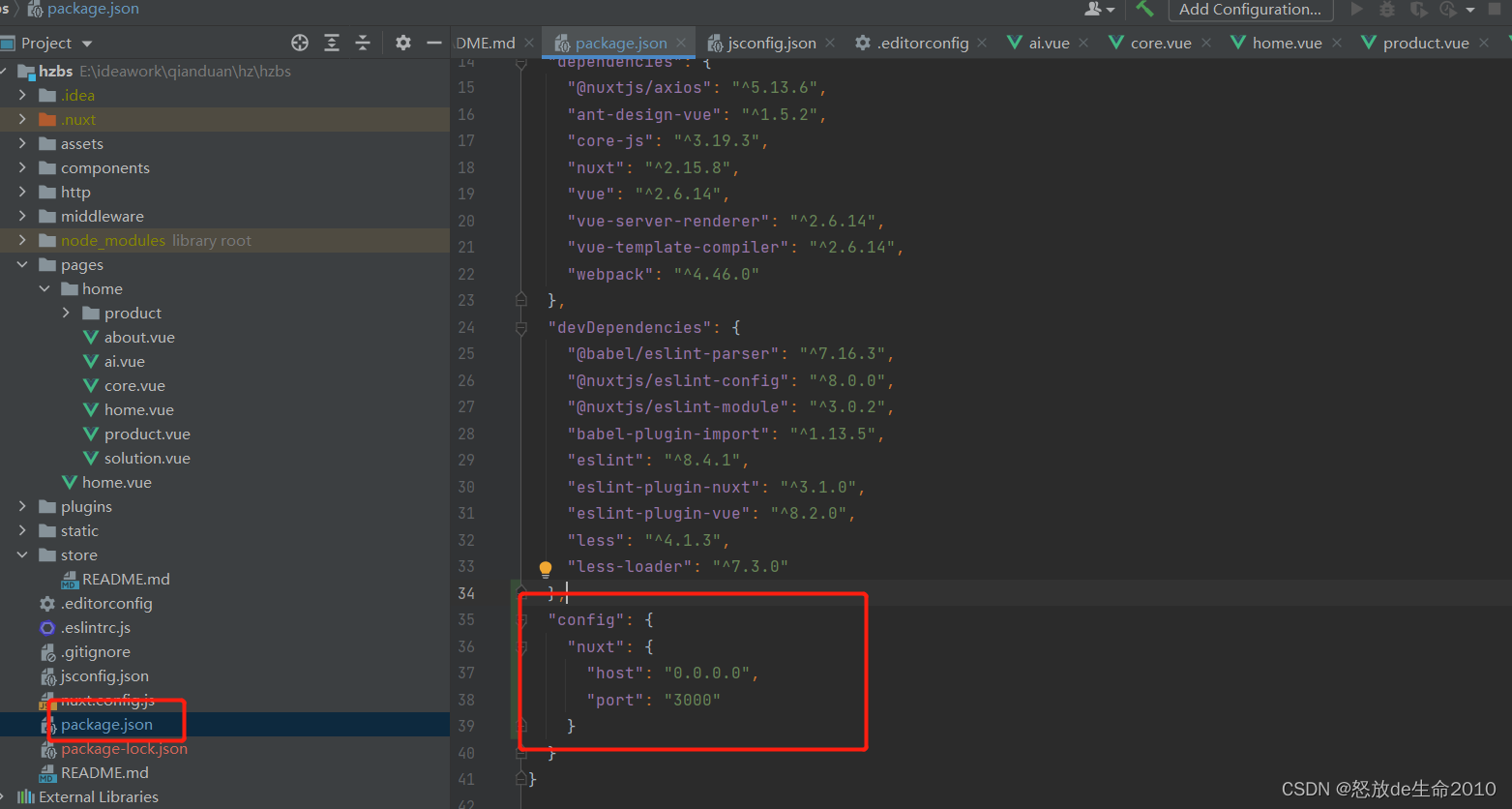Click the Profiler run icon

(1448, 9)
